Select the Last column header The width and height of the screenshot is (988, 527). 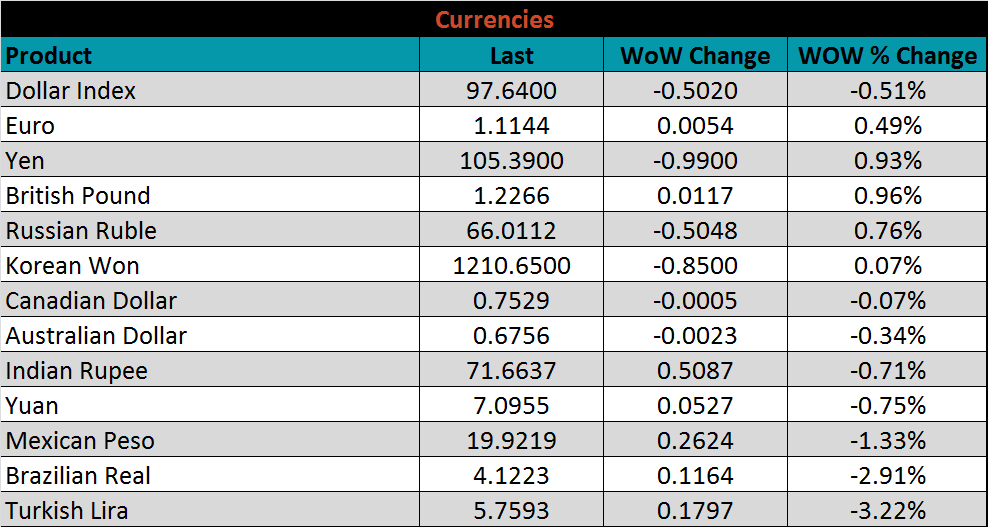(x=511, y=56)
